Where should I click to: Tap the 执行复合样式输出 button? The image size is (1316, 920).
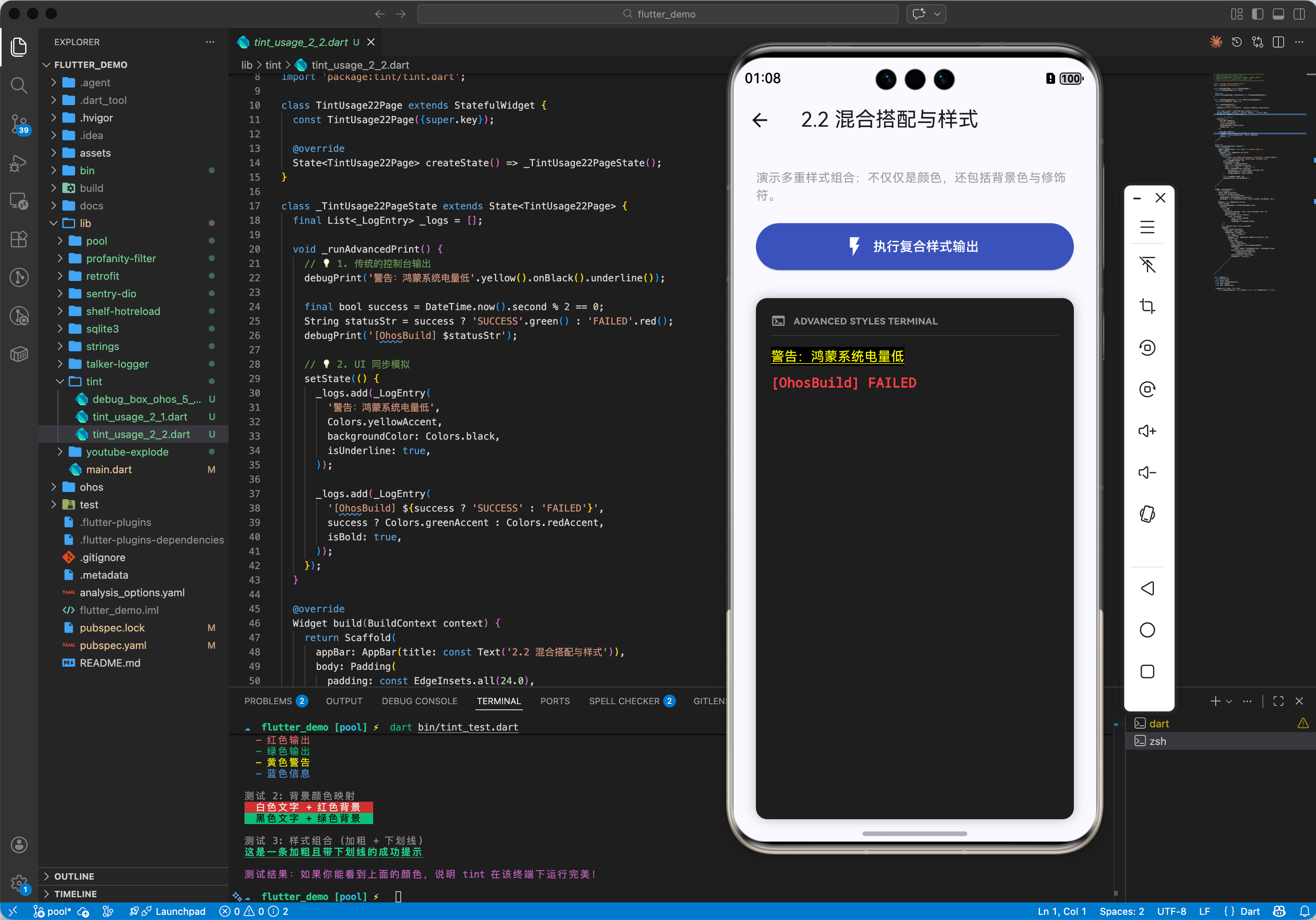[x=914, y=247]
